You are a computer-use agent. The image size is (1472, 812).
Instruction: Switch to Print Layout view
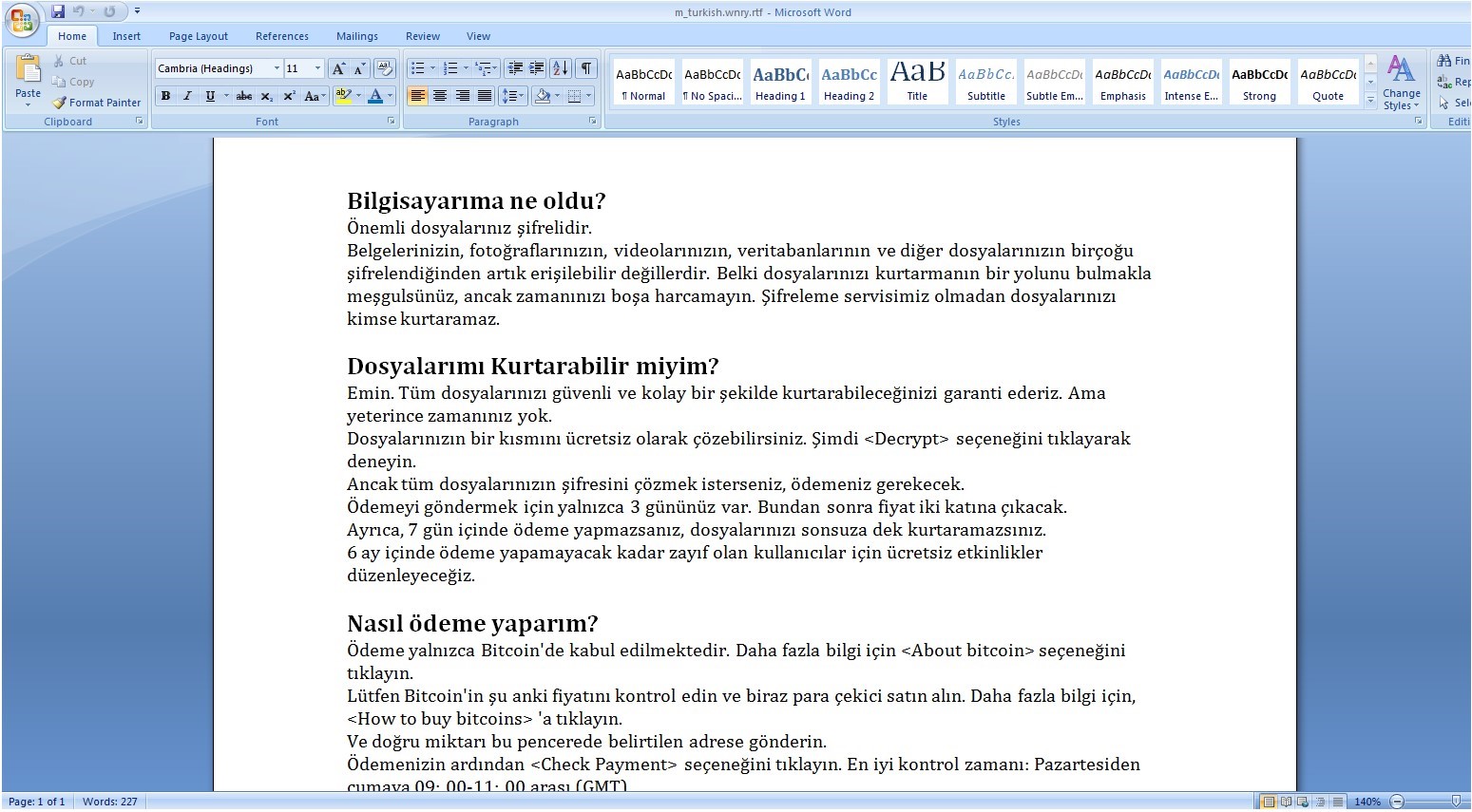pyautogui.click(x=1269, y=802)
